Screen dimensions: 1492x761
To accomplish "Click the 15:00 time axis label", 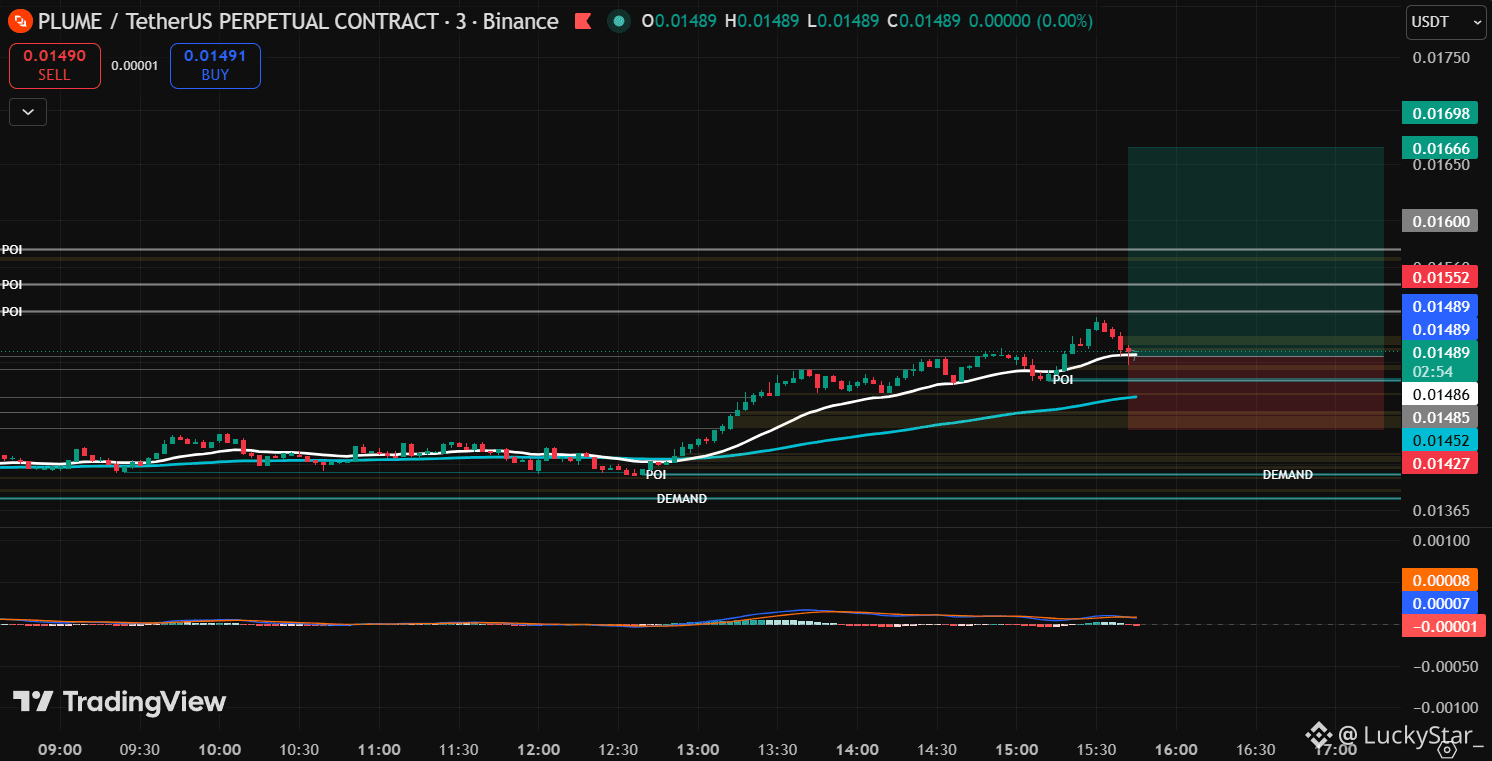I will [x=1016, y=750].
